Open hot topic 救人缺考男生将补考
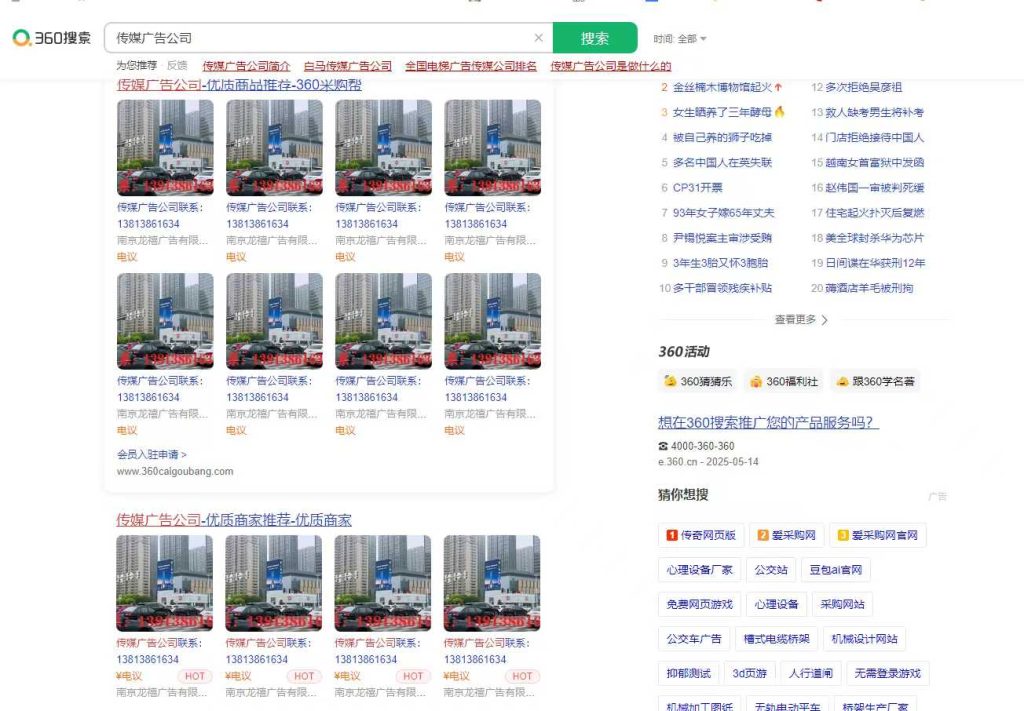 coord(874,112)
